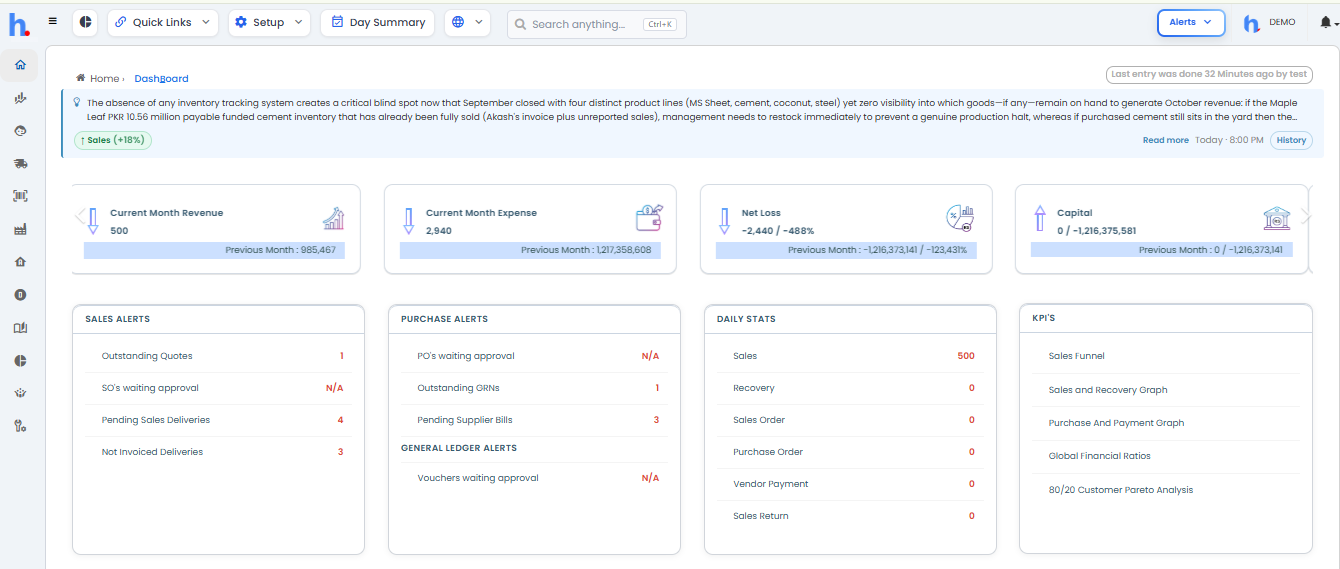
Task: Click the home icon in the left sidebar
Action: pyautogui.click(x=20, y=65)
